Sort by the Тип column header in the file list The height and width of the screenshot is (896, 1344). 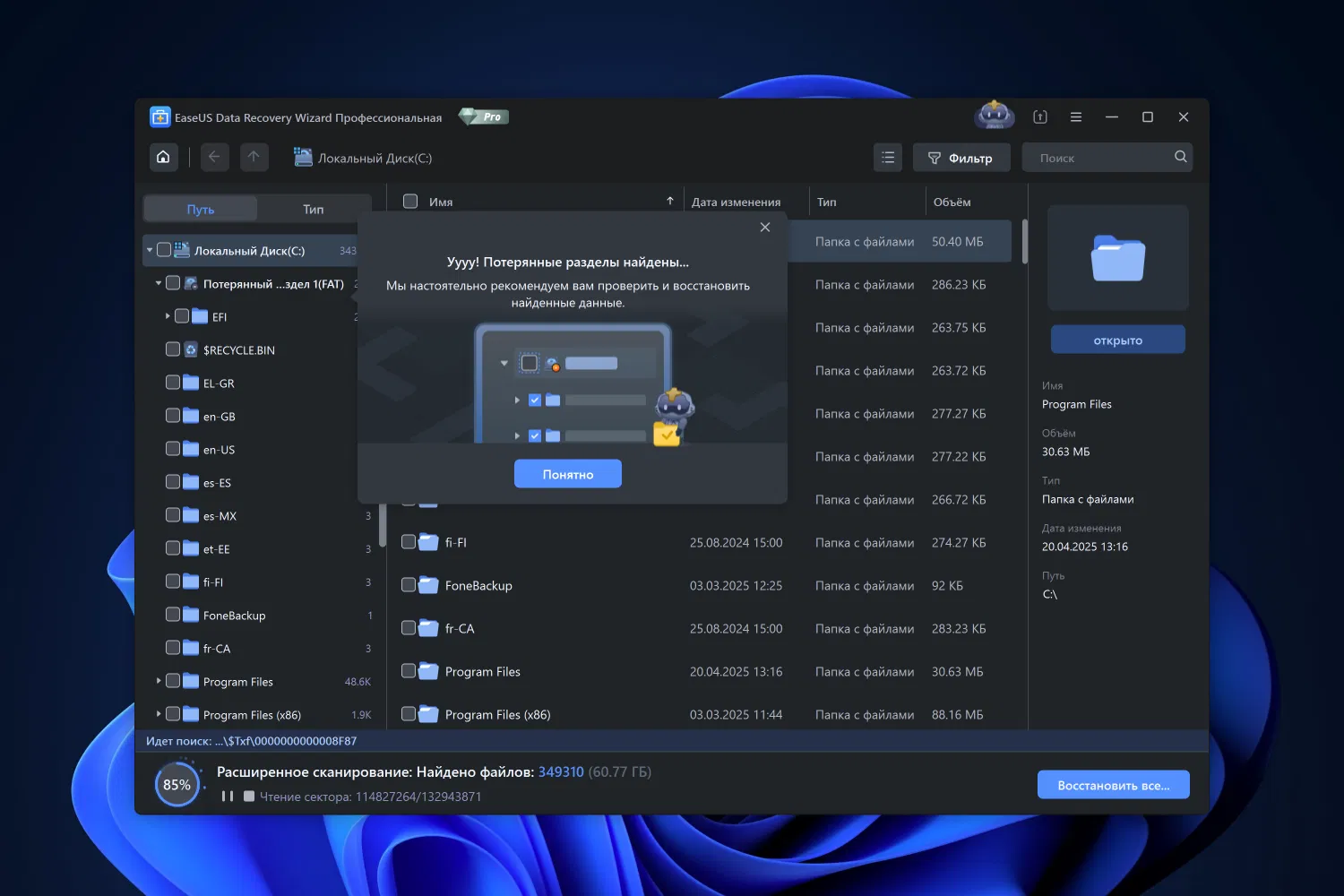tap(827, 202)
